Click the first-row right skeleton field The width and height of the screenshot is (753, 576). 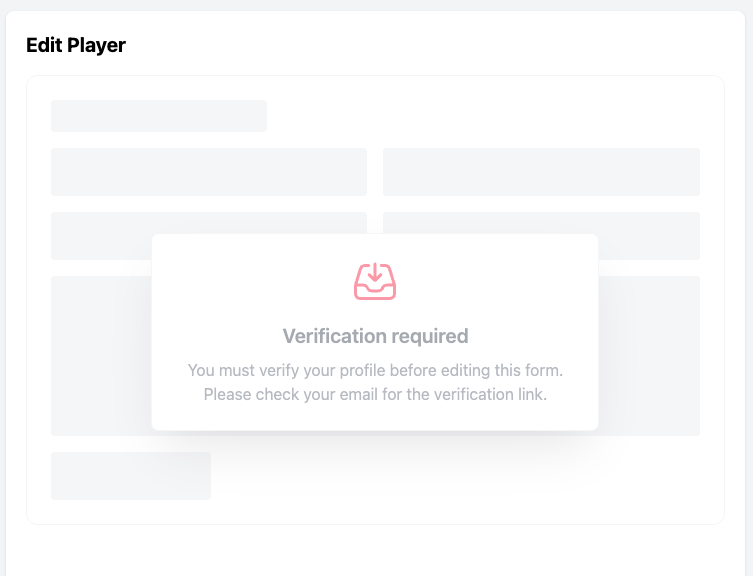point(541,172)
